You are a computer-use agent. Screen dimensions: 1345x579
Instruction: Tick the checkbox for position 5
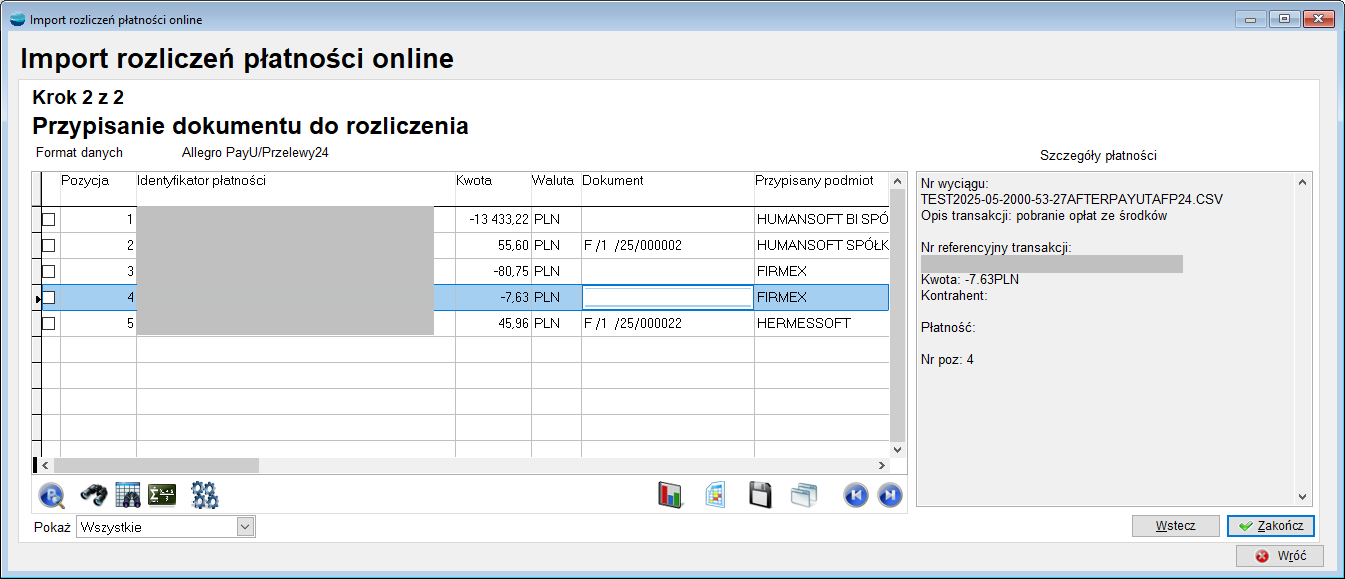coord(48,324)
